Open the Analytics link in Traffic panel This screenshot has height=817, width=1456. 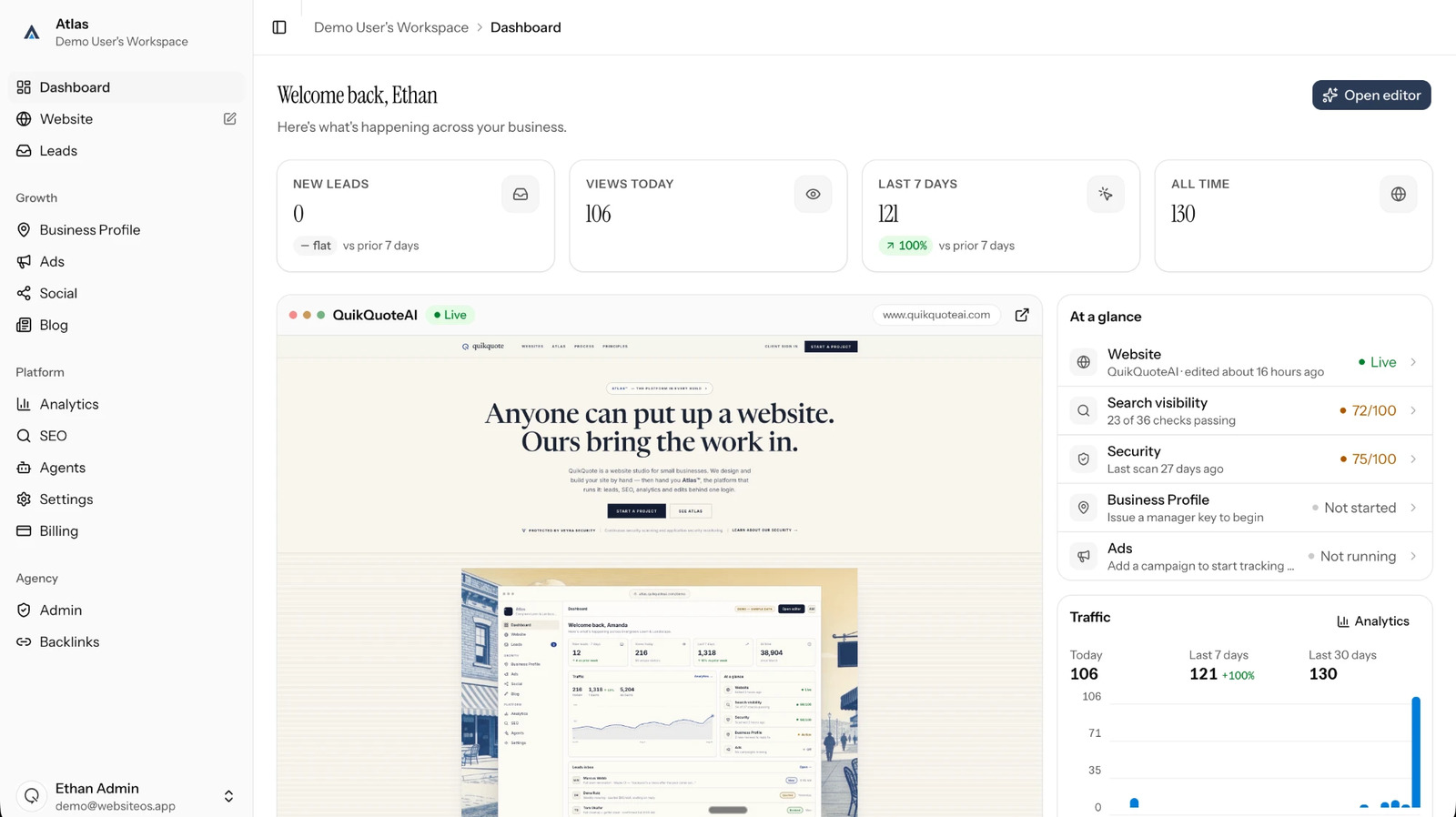tap(1373, 621)
